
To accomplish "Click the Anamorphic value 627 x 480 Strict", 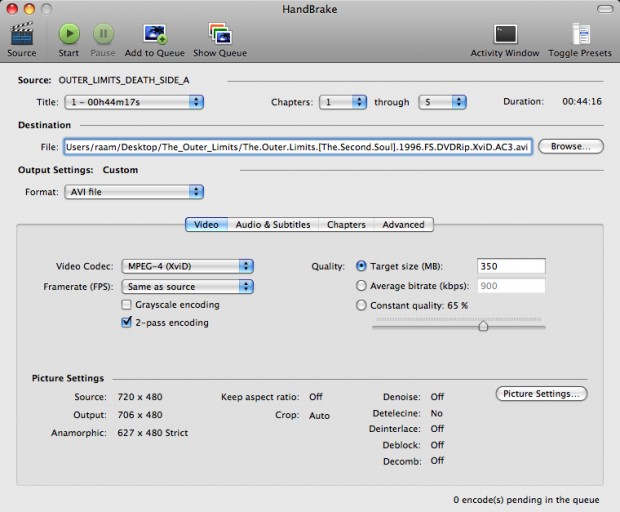I will [153, 433].
